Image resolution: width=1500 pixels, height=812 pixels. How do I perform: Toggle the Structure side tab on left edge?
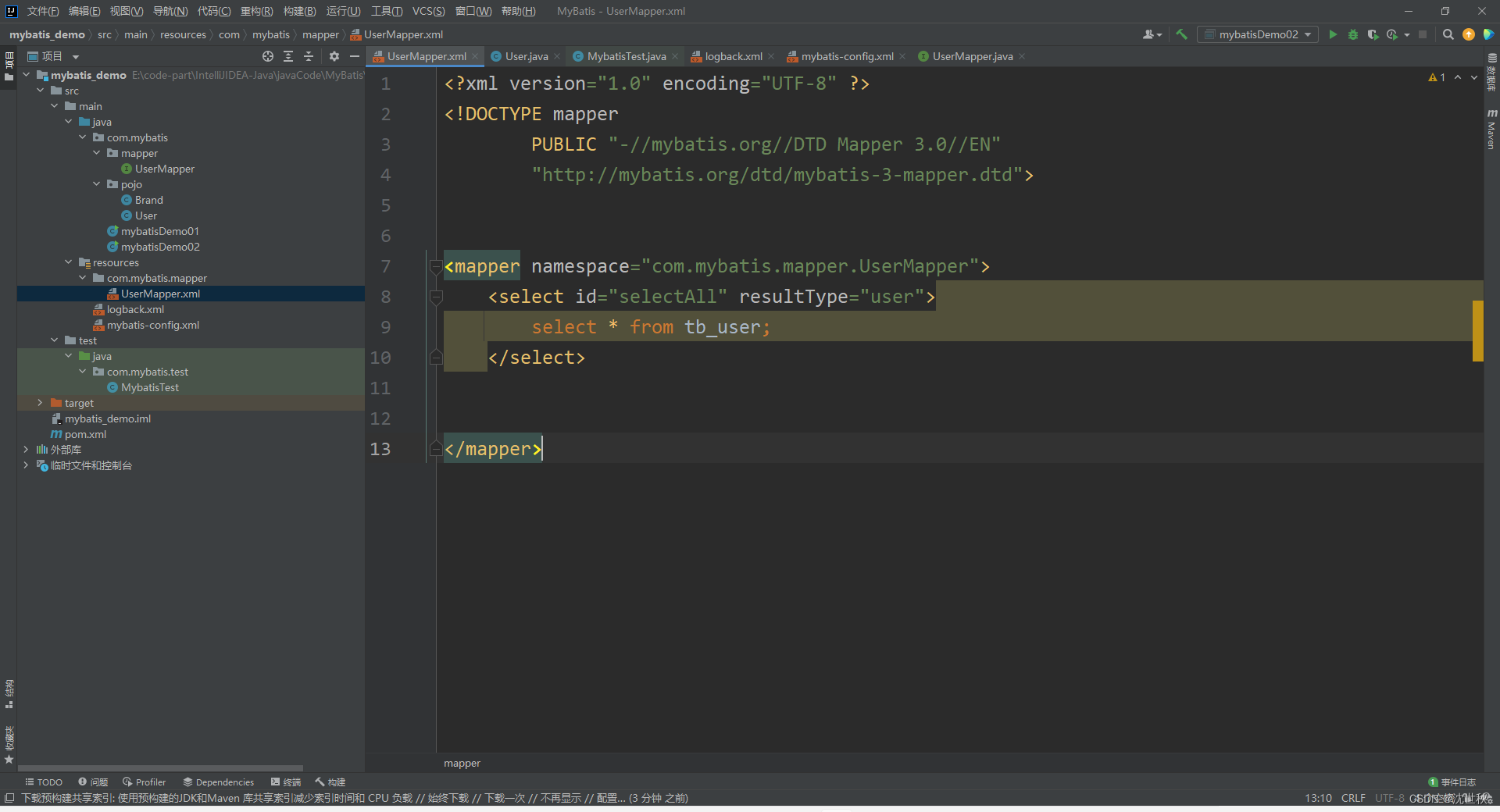9,694
